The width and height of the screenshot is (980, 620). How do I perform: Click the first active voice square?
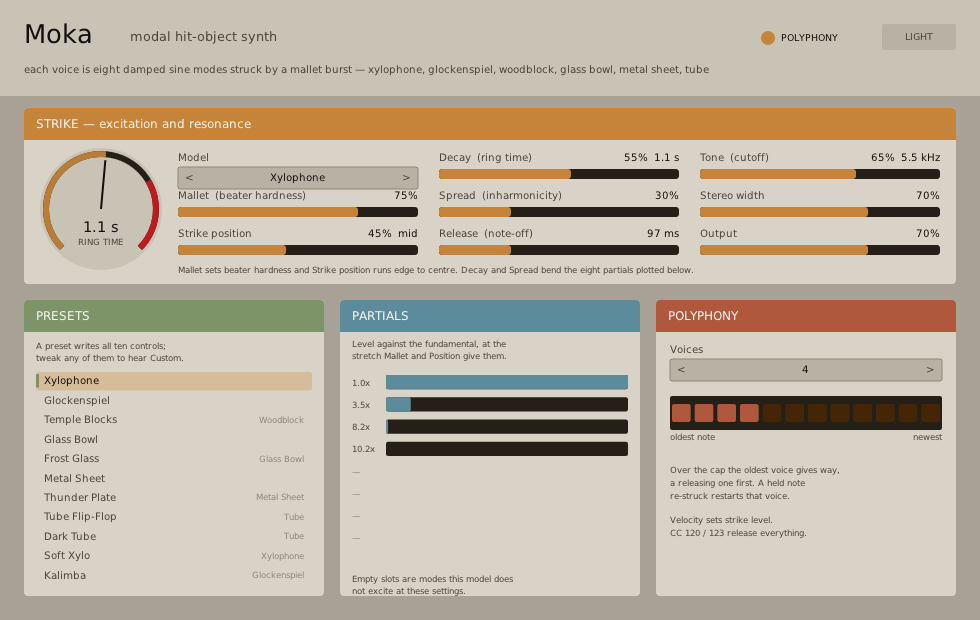tap(681, 413)
